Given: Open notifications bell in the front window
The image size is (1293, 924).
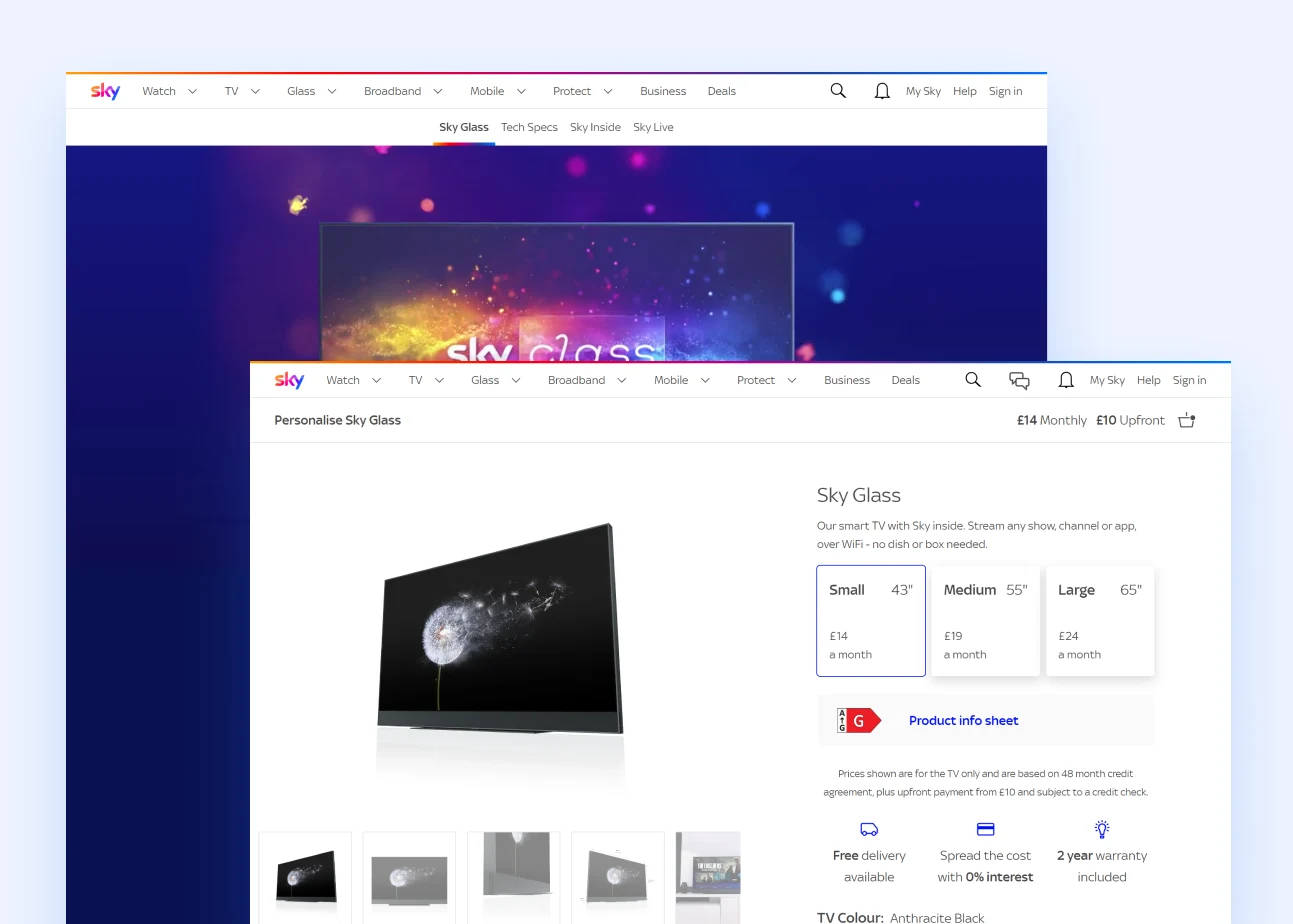Looking at the screenshot, I should pyautogui.click(x=1066, y=380).
